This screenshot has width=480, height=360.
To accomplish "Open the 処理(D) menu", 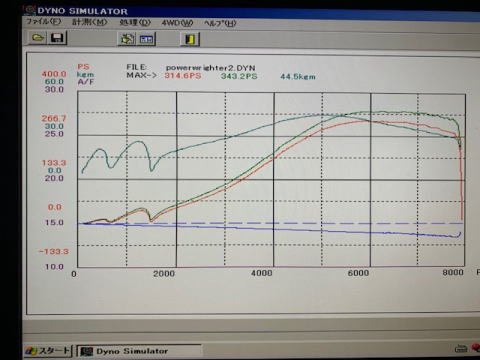I will tap(135, 22).
